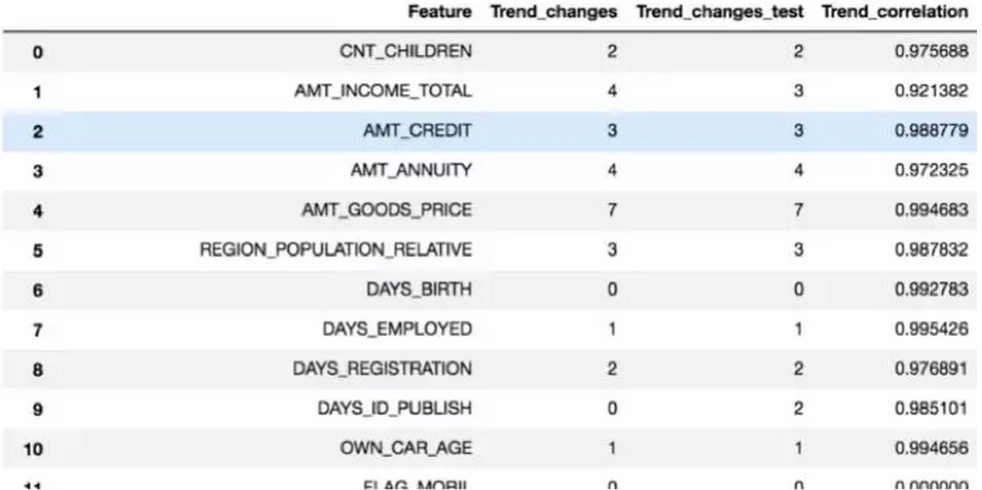Select the AMT_ANNUITY feature cell
This screenshot has height=490, width=982.
point(410,170)
